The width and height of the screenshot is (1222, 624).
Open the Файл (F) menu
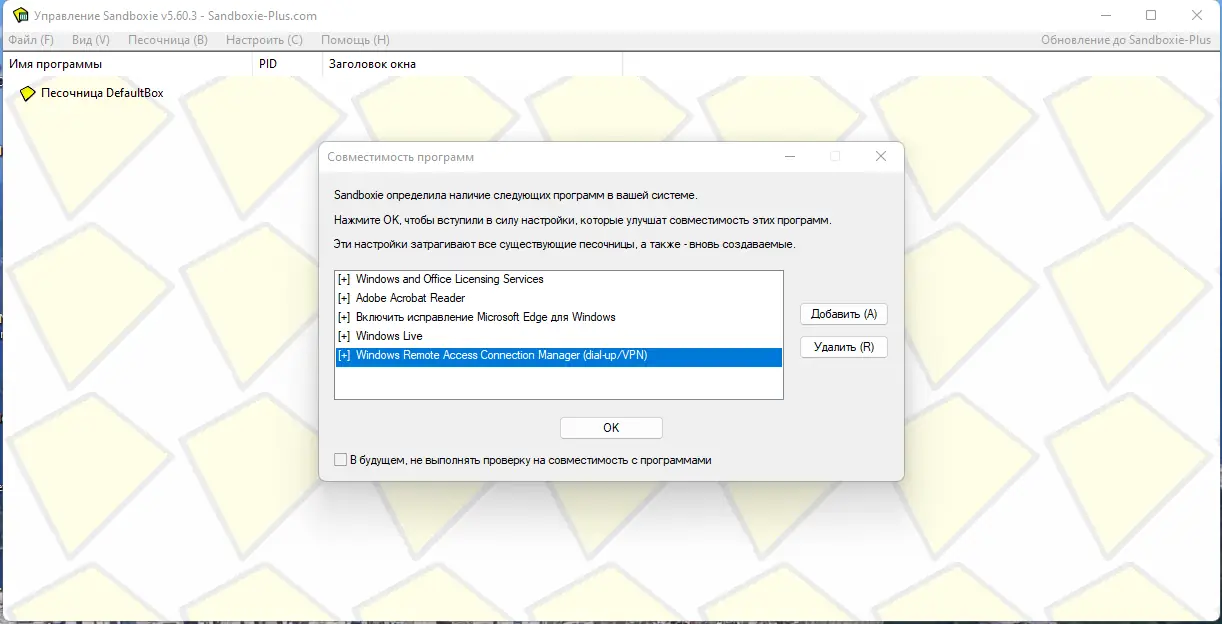click(31, 40)
